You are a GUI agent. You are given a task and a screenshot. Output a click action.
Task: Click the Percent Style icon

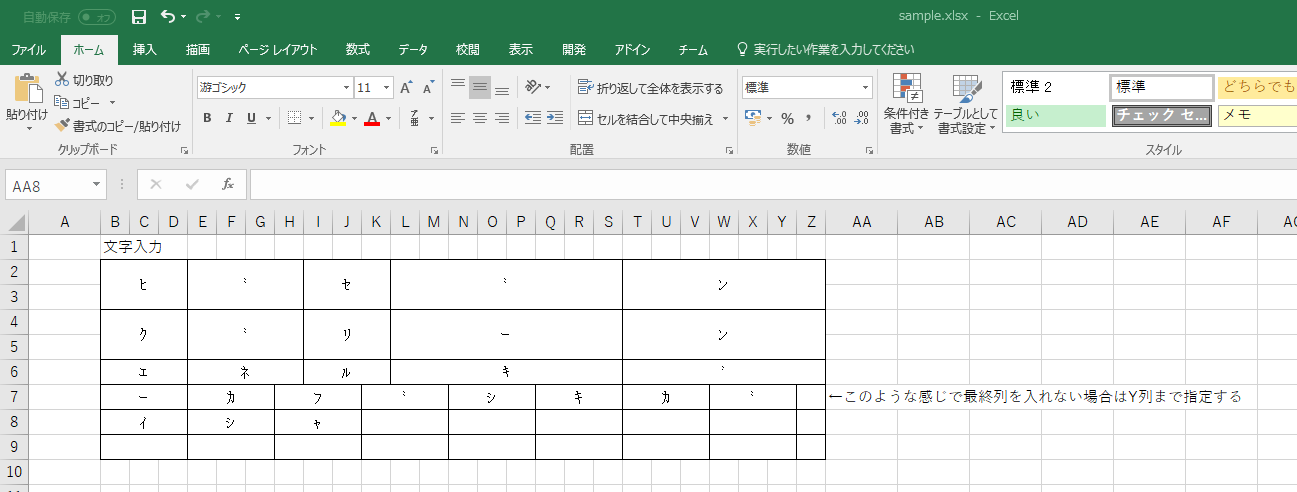pos(787,118)
